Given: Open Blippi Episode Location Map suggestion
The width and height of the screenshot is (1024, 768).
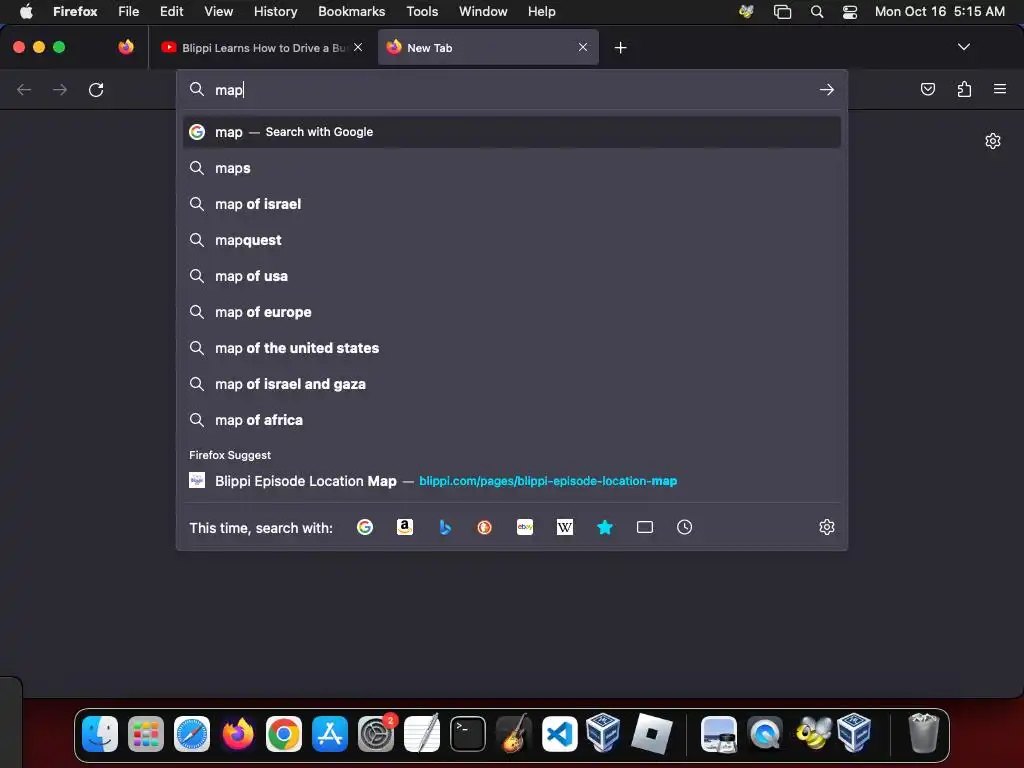Looking at the screenshot, I should (x=512, y=481).
